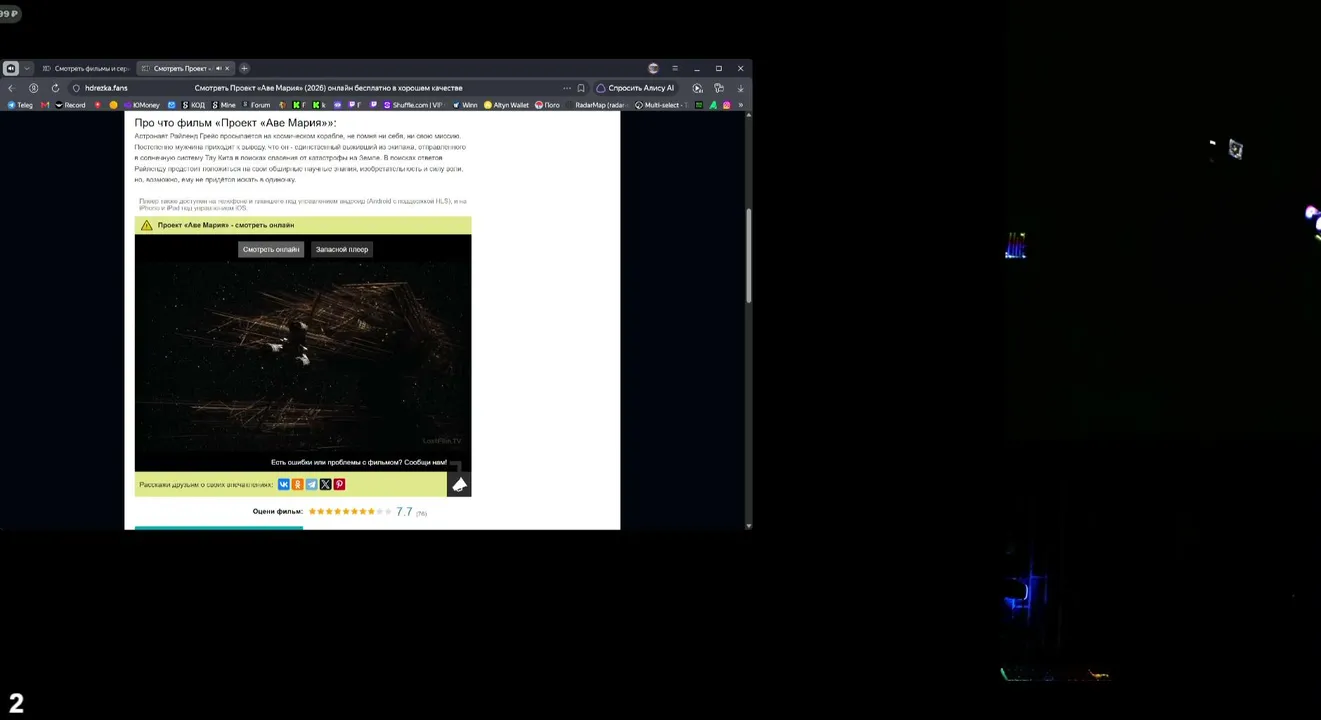Open the extensions icon in the toolbar
Screen dimensions: 1321x720
pyautogui.click(x=719, y=88)
